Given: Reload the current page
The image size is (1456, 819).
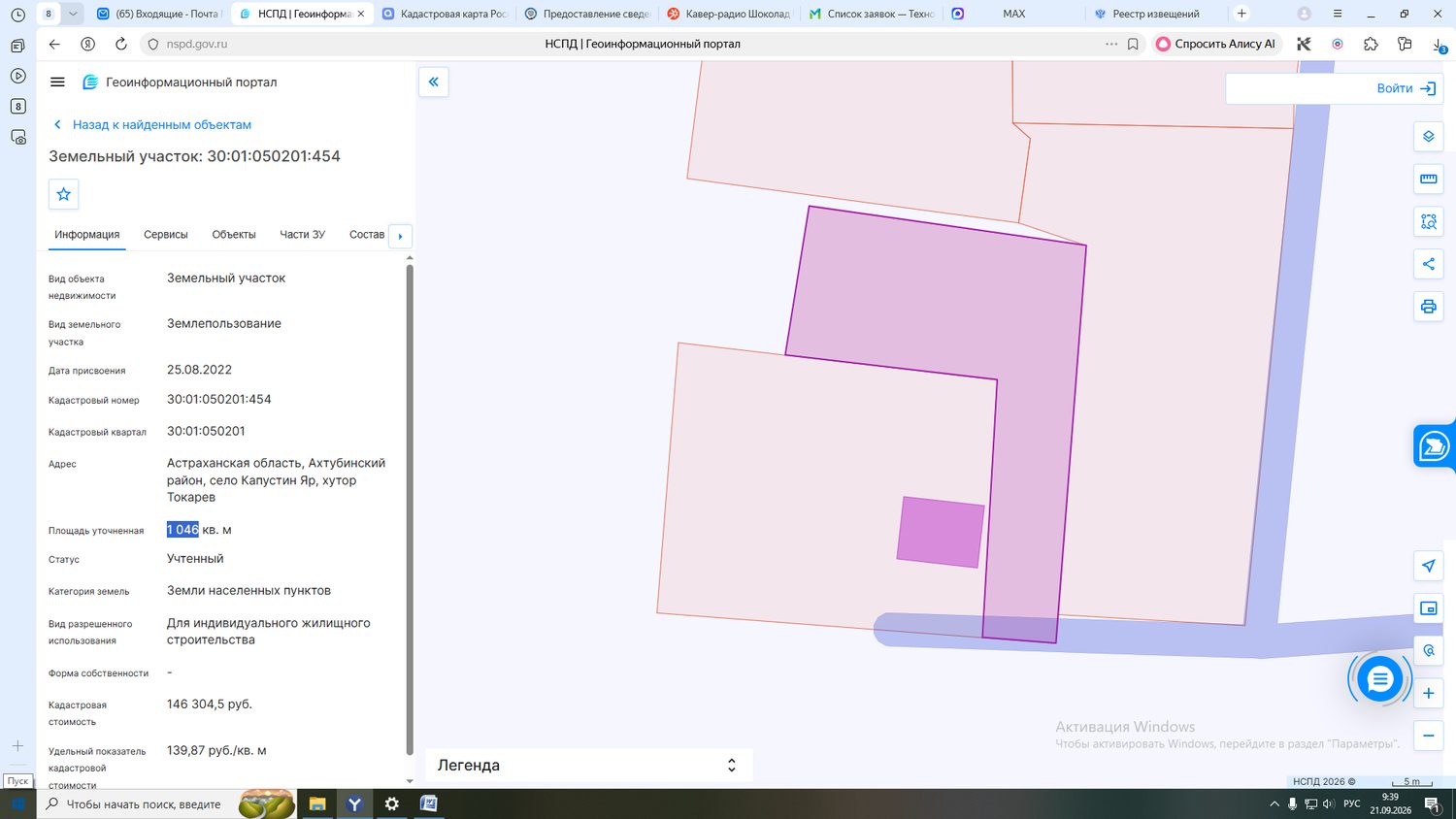Looking at the screenshot, I should coord(121,44).
